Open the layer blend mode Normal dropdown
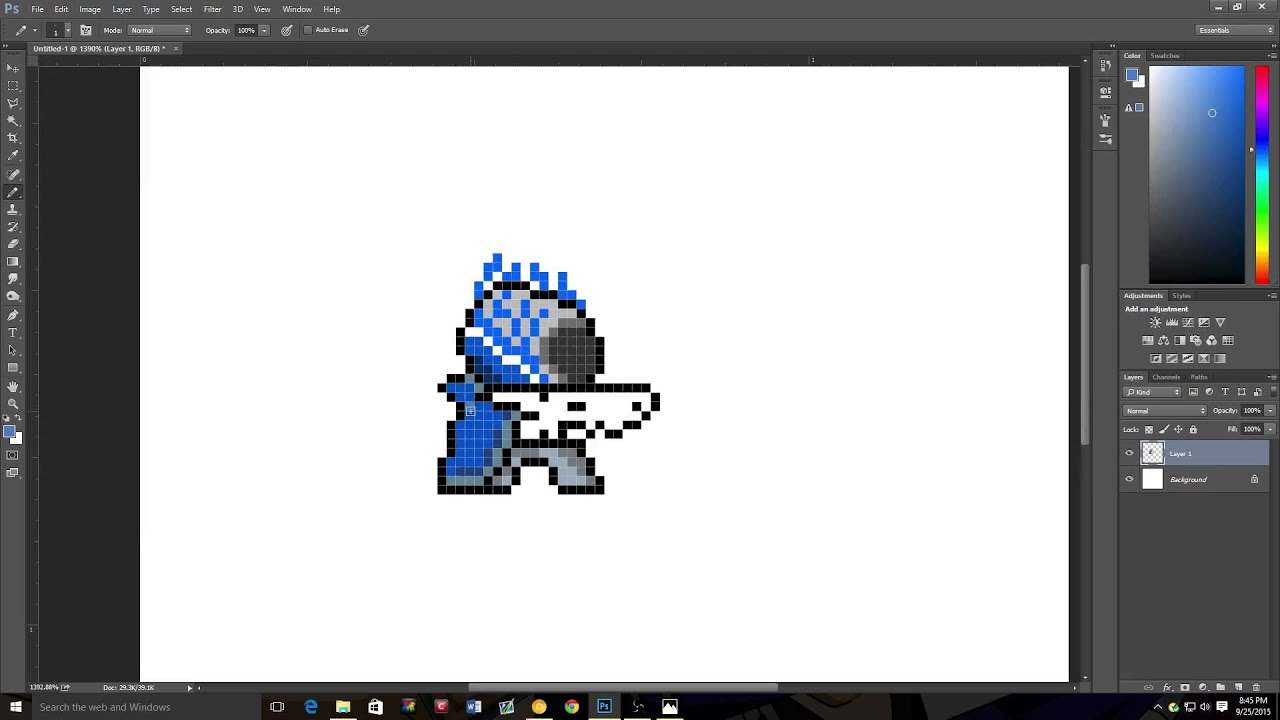The image size is (1280, 720). pos(1165,411)
